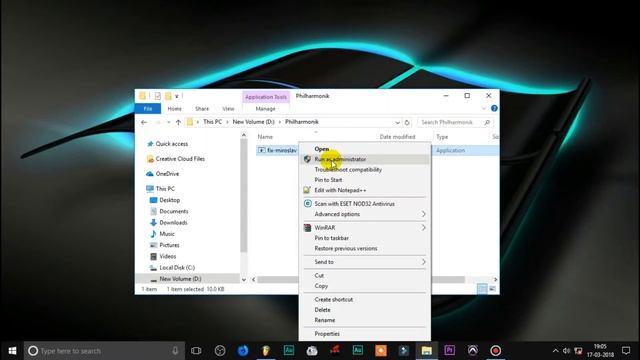
Task: Switch to the Home ribbon tab
Action: 174,109
